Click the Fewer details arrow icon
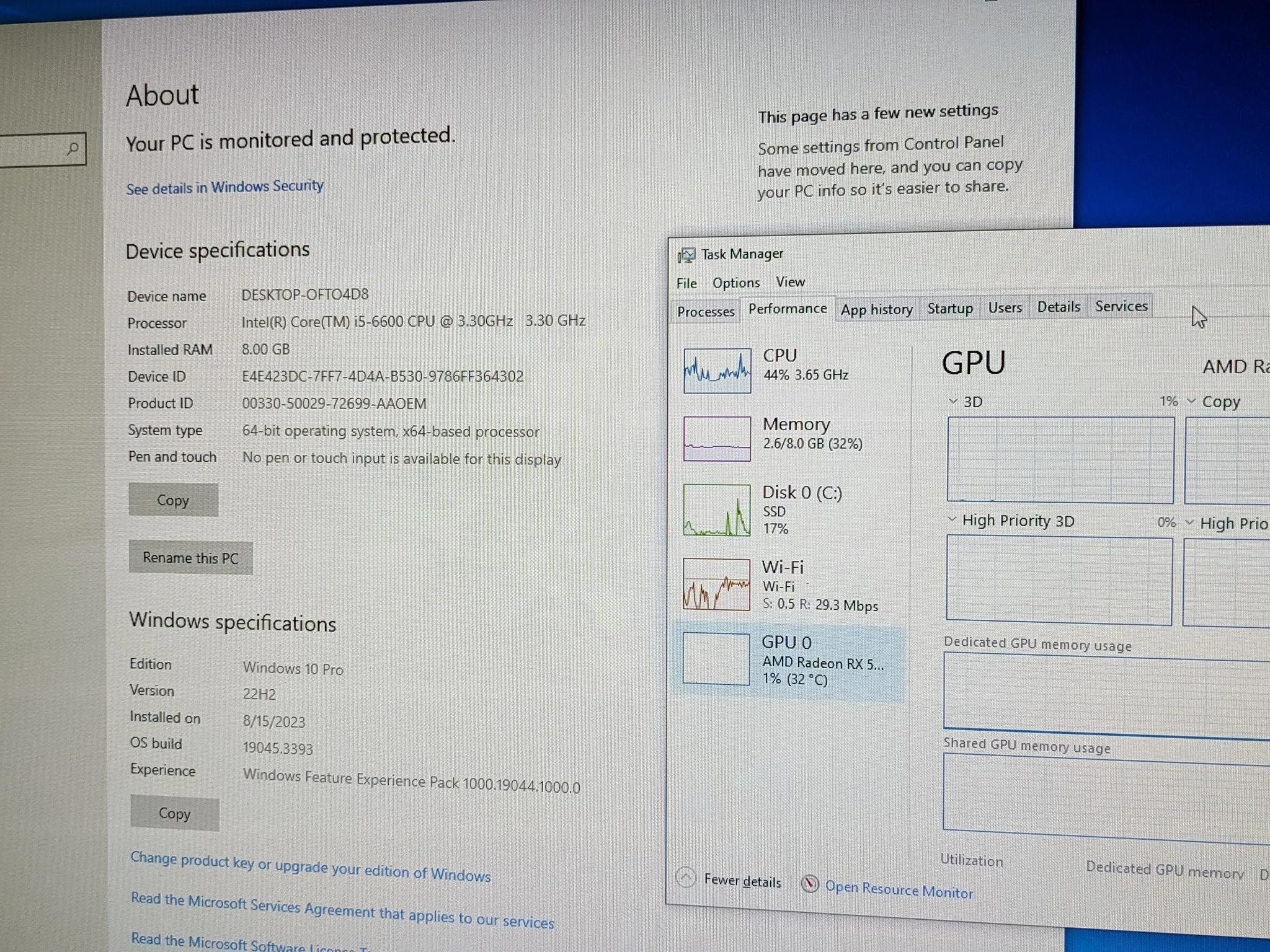Viewport: 1270px width, 952px height. [x=686, y=877]
